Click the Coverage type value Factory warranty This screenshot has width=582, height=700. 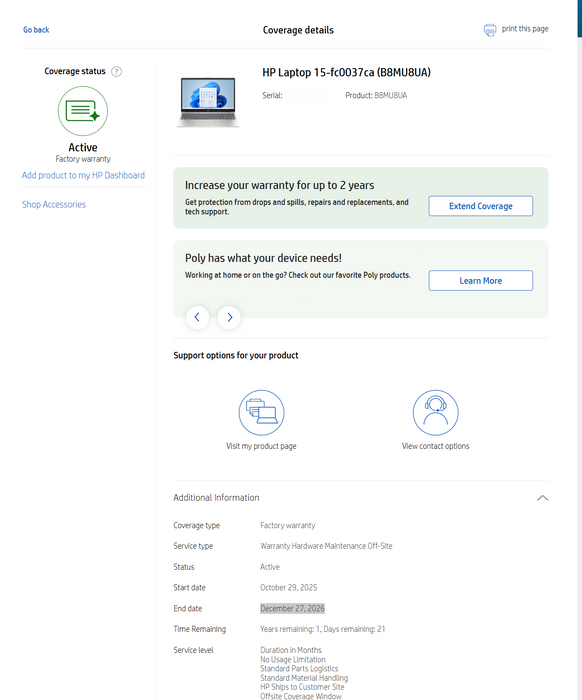pyautogui.click(x=288, y=525)
